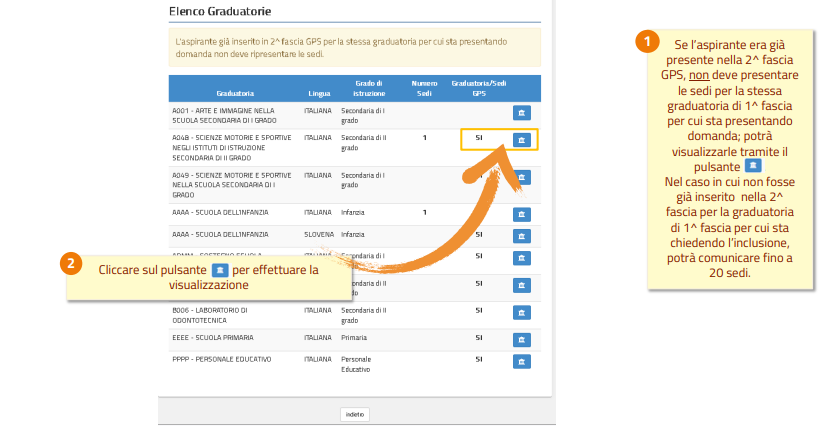Click the Numero Sedi column header

point(424,88)
